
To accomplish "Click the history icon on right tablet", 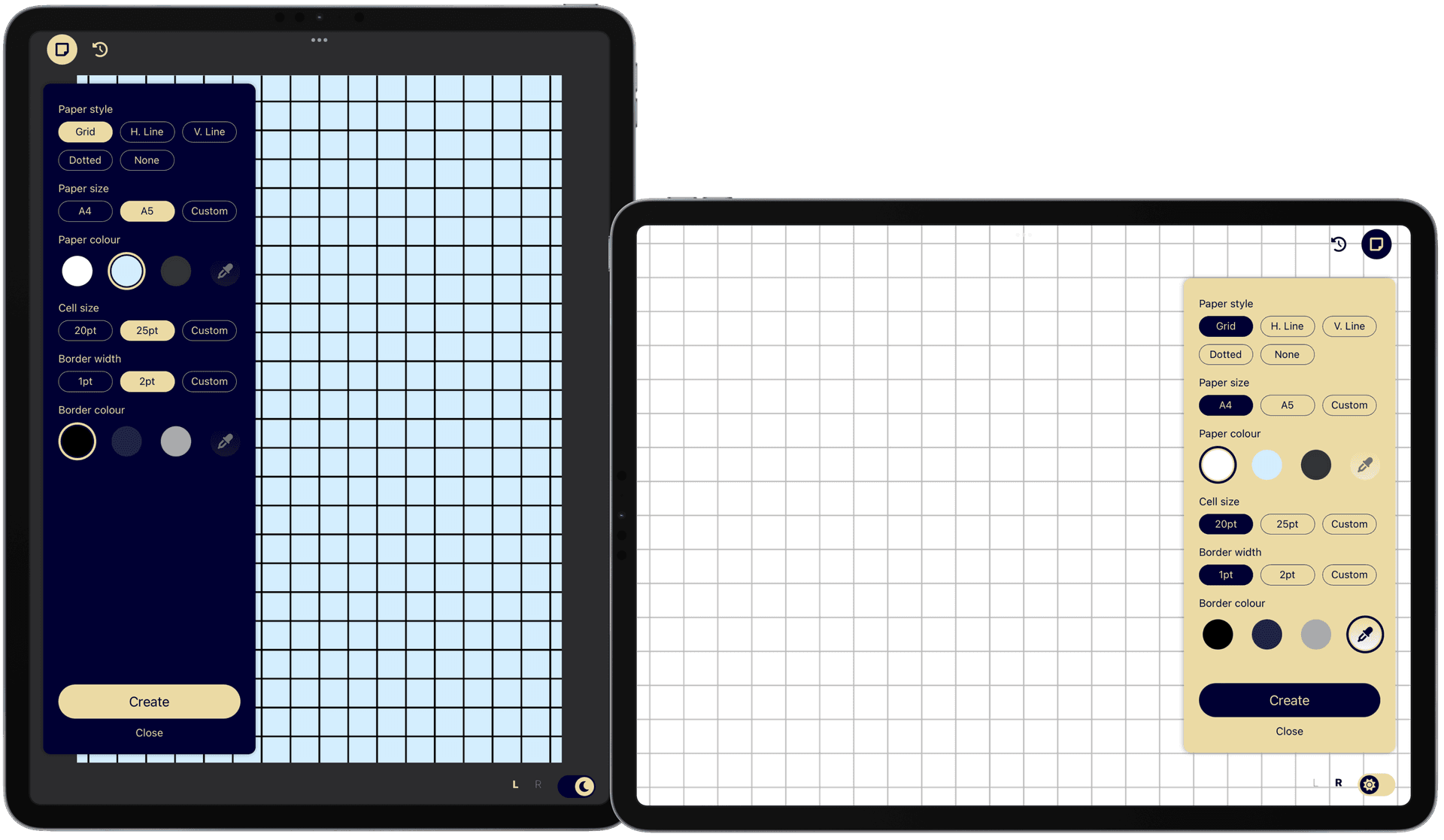I will point(1338,243).
